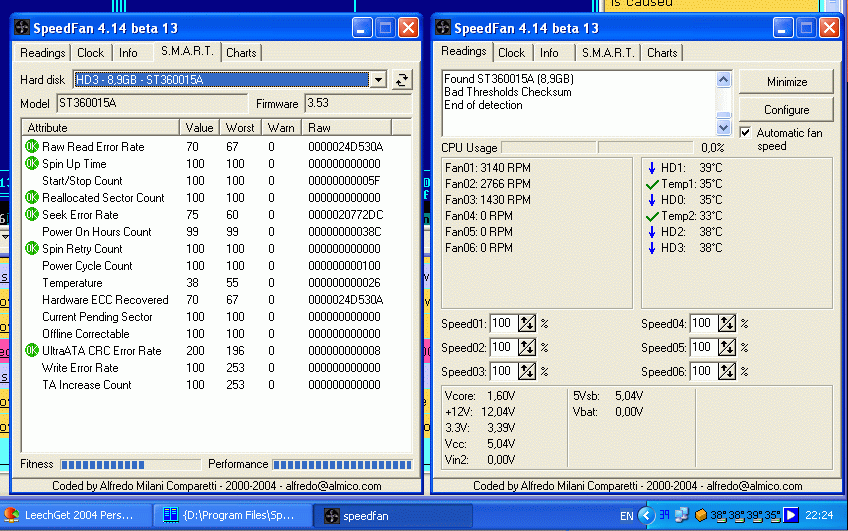Click the blue down arrow next to HD0
848x531 pixels.
click(652, 200)
